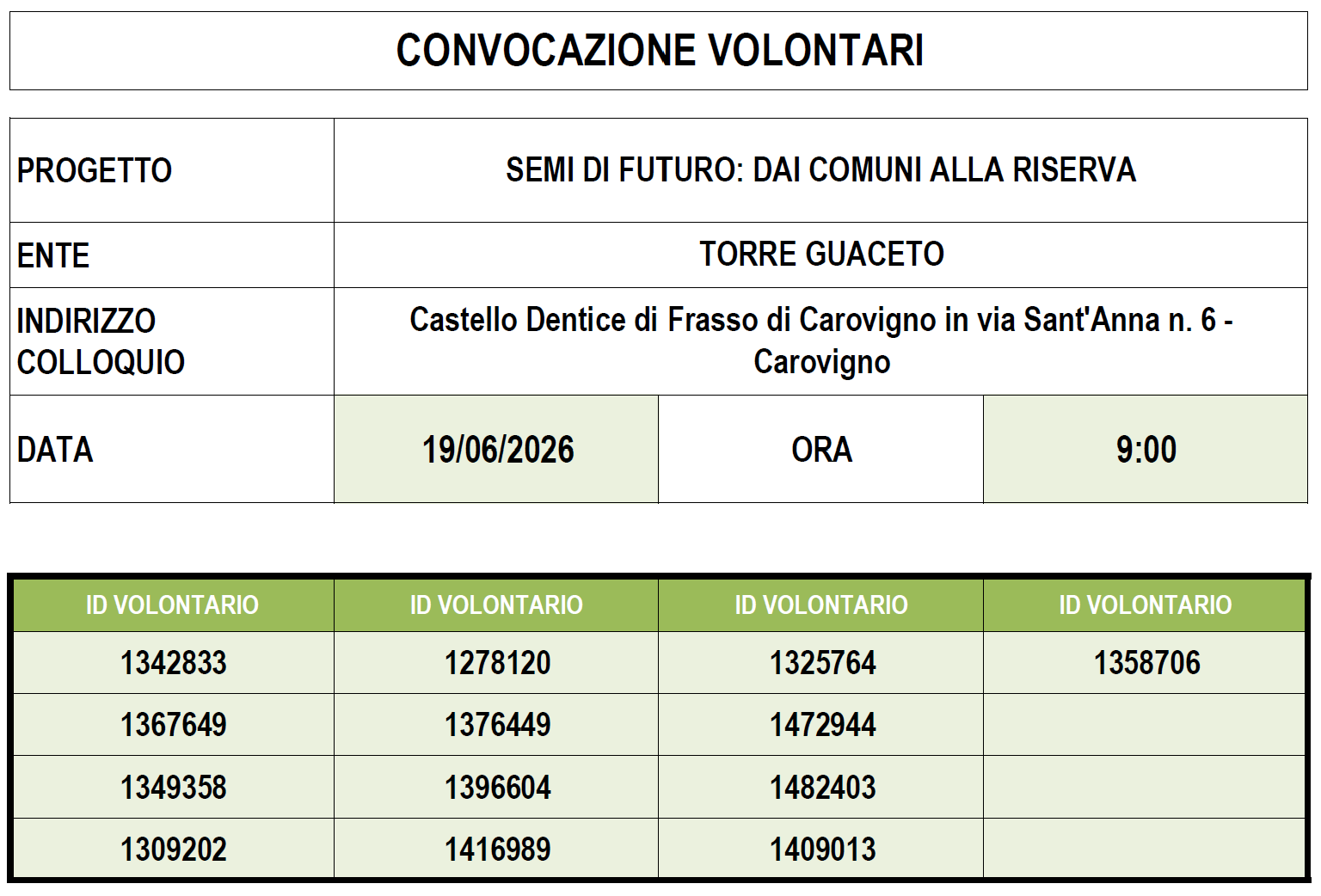This screenshot has width=1321, height=896.
Task: Click the TORRE GUACETO ente cell
Action: coord(821,255)
